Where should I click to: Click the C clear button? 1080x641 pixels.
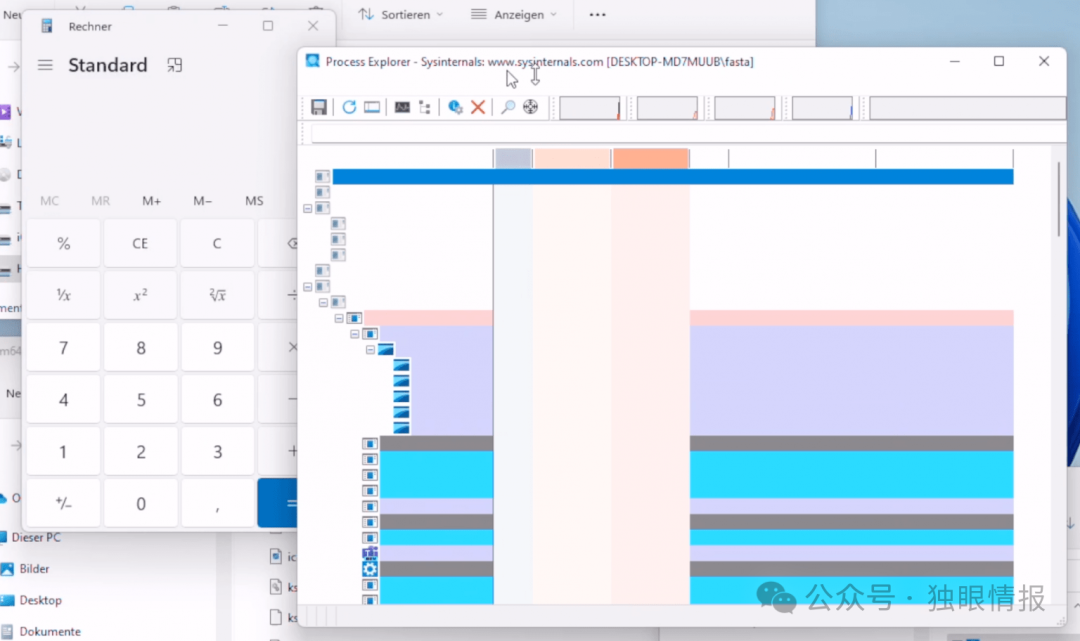tap(217, 244)
